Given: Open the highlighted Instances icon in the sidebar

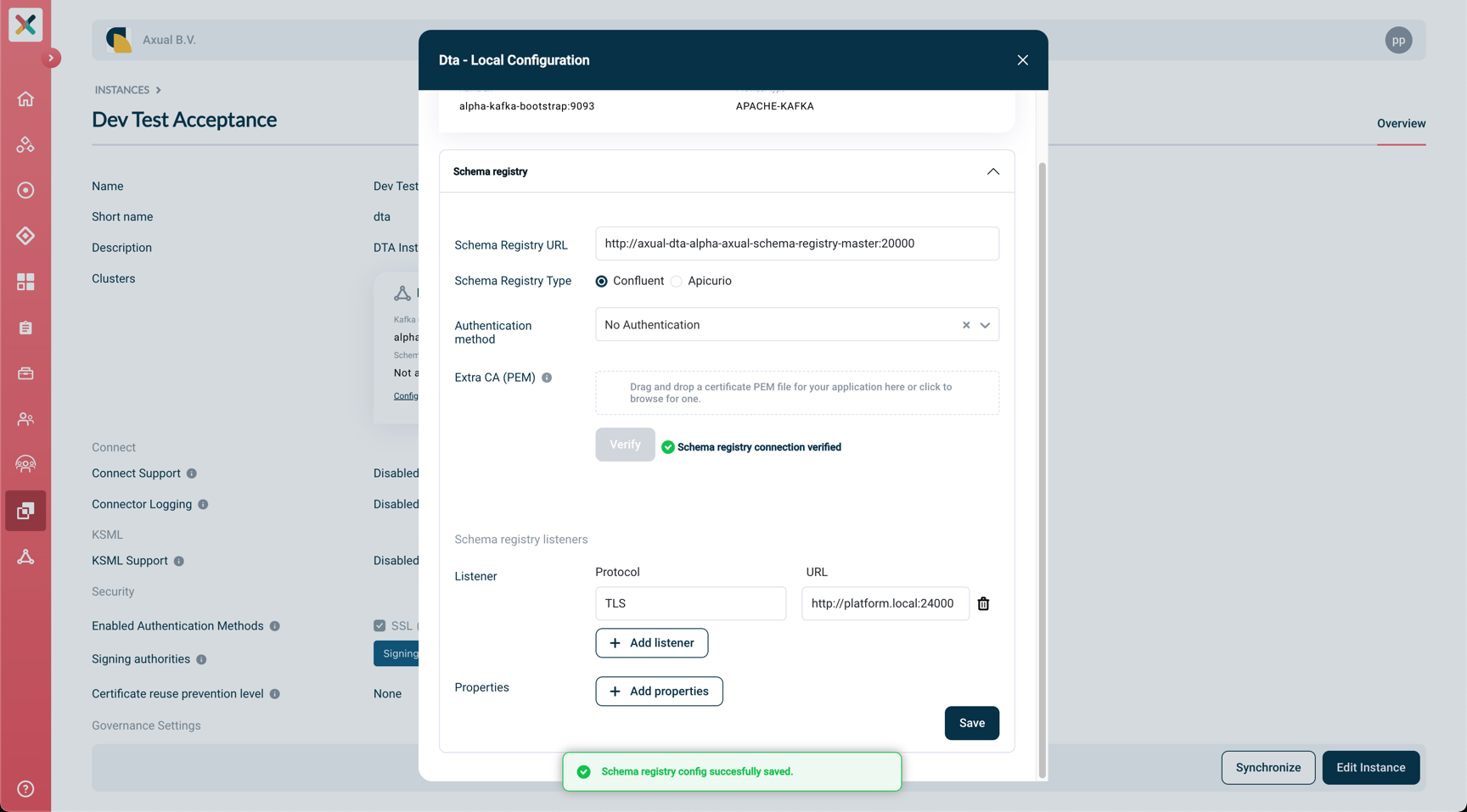Looking at the screenshot, I should click(25, 511).
